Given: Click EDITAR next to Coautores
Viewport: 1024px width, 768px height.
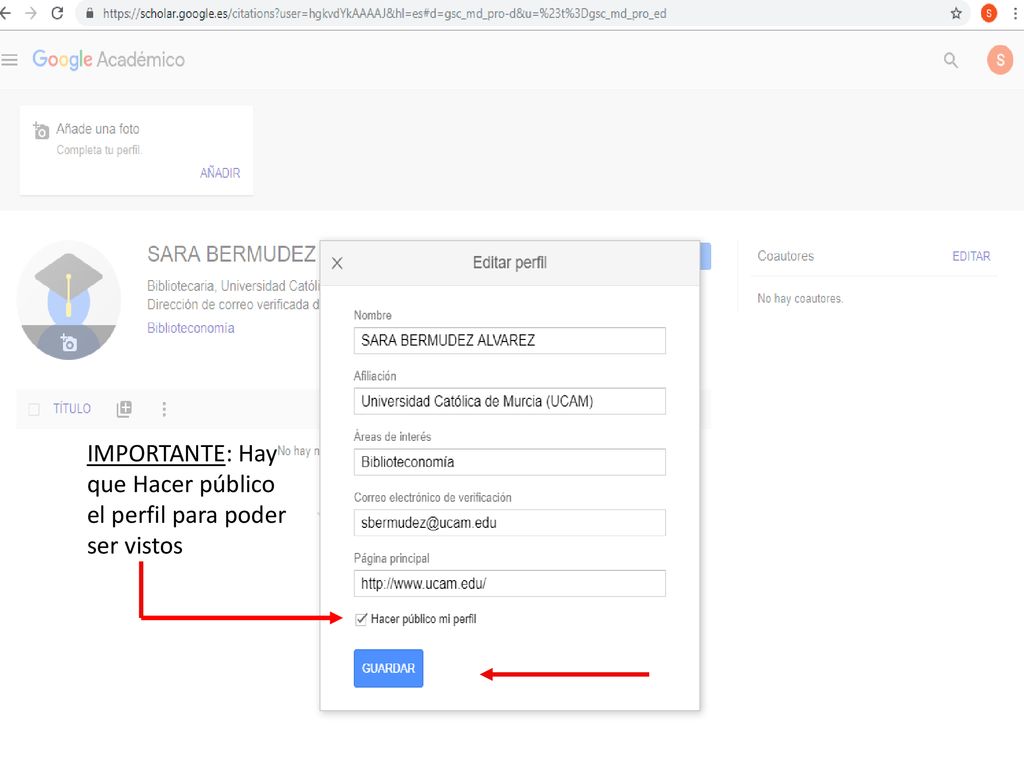Looking at the screenshot, I should coord(971,256).
